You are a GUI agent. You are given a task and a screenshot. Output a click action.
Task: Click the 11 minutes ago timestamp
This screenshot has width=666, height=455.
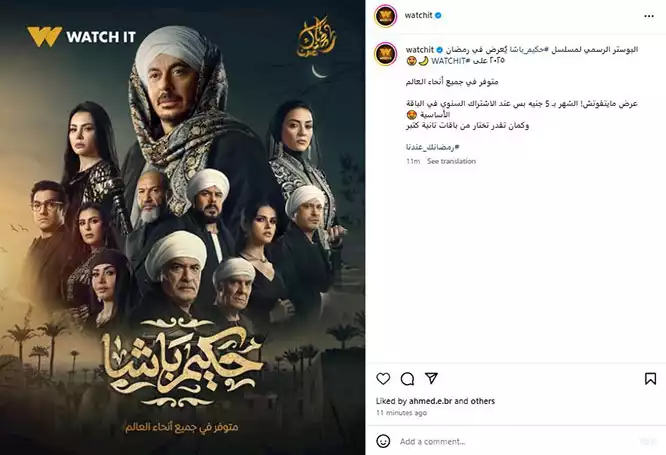click(x=401, y=413)
